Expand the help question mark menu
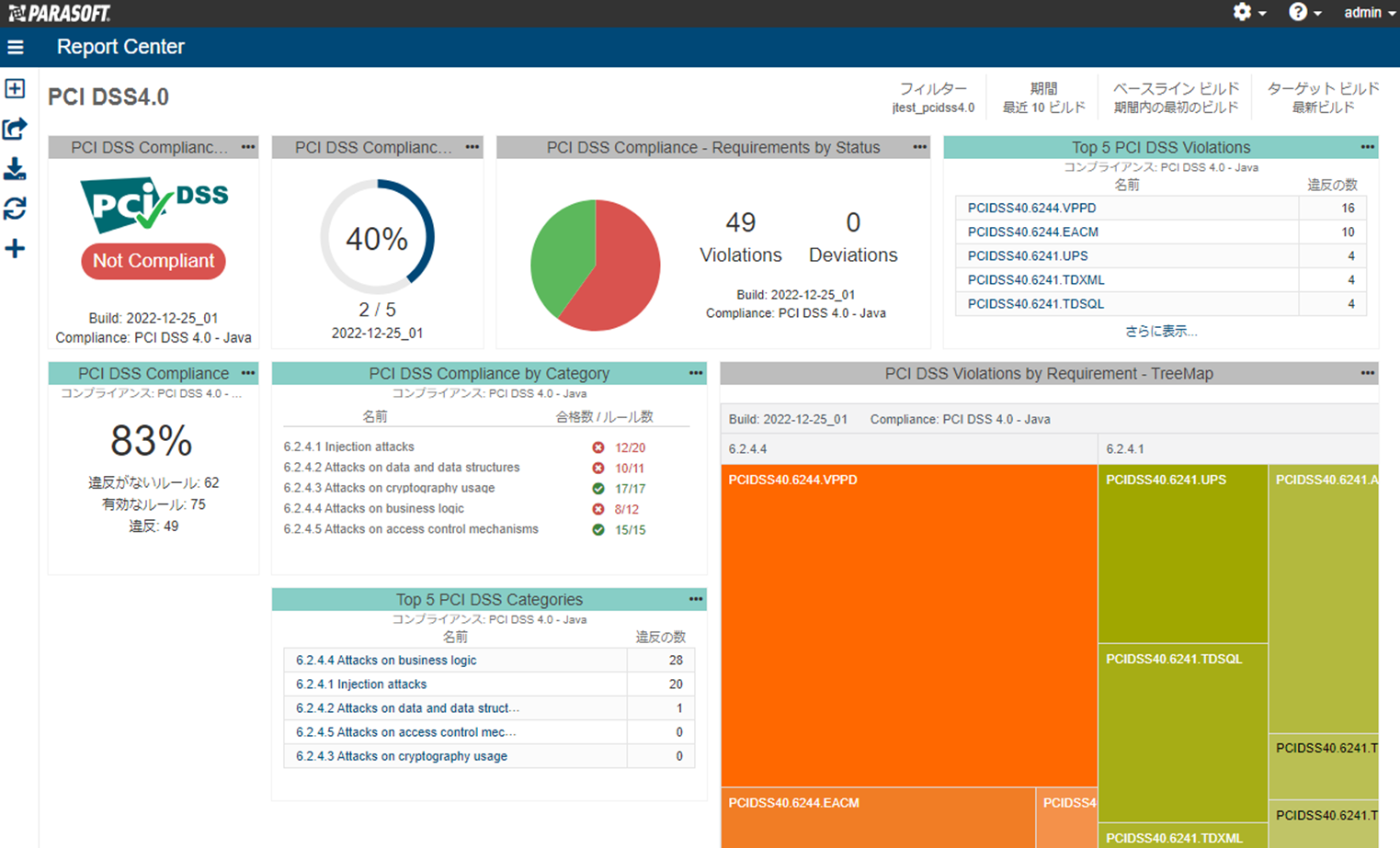The height and width of the screenshot is (848, 1400). pyautogui.click(x=1303, y=13)
